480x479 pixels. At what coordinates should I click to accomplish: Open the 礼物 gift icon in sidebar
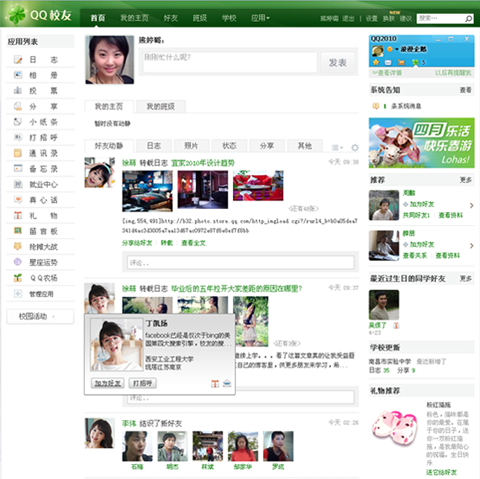[18, 215]
